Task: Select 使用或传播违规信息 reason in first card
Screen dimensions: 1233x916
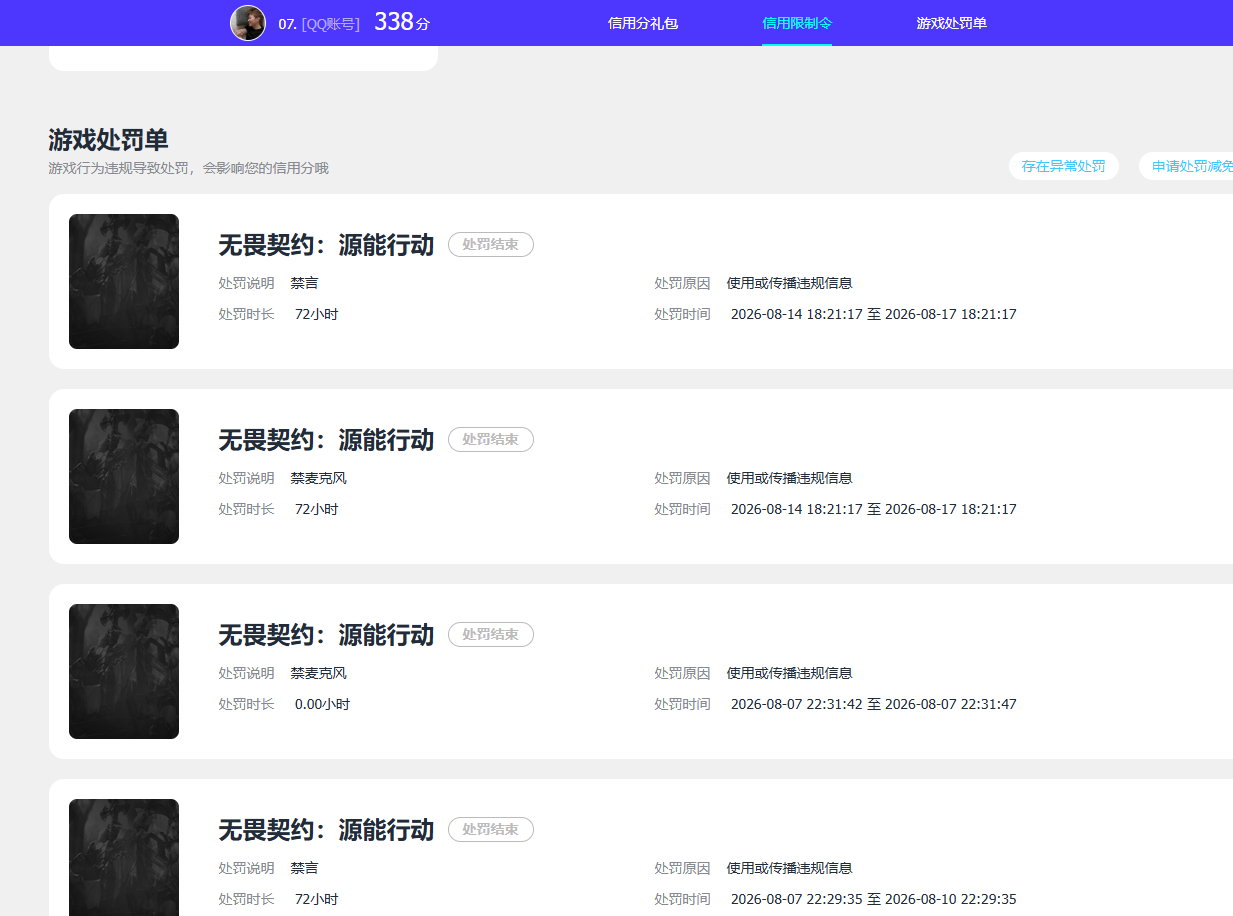Action: 790,283
